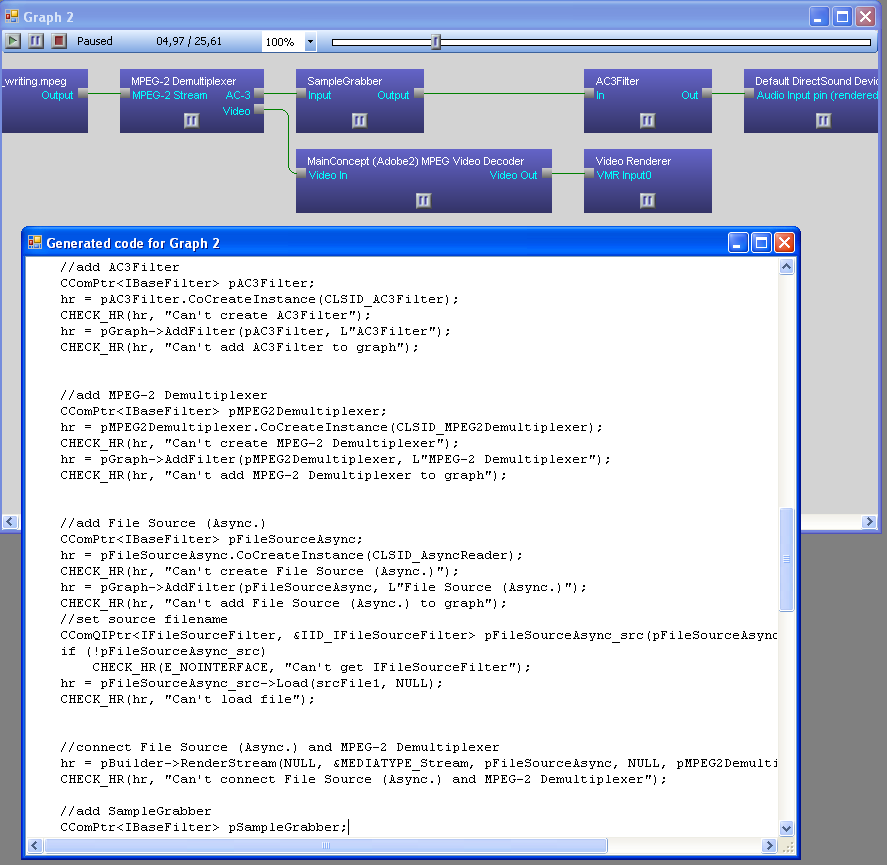Select the AC3Filter filter title

(617, 81)
